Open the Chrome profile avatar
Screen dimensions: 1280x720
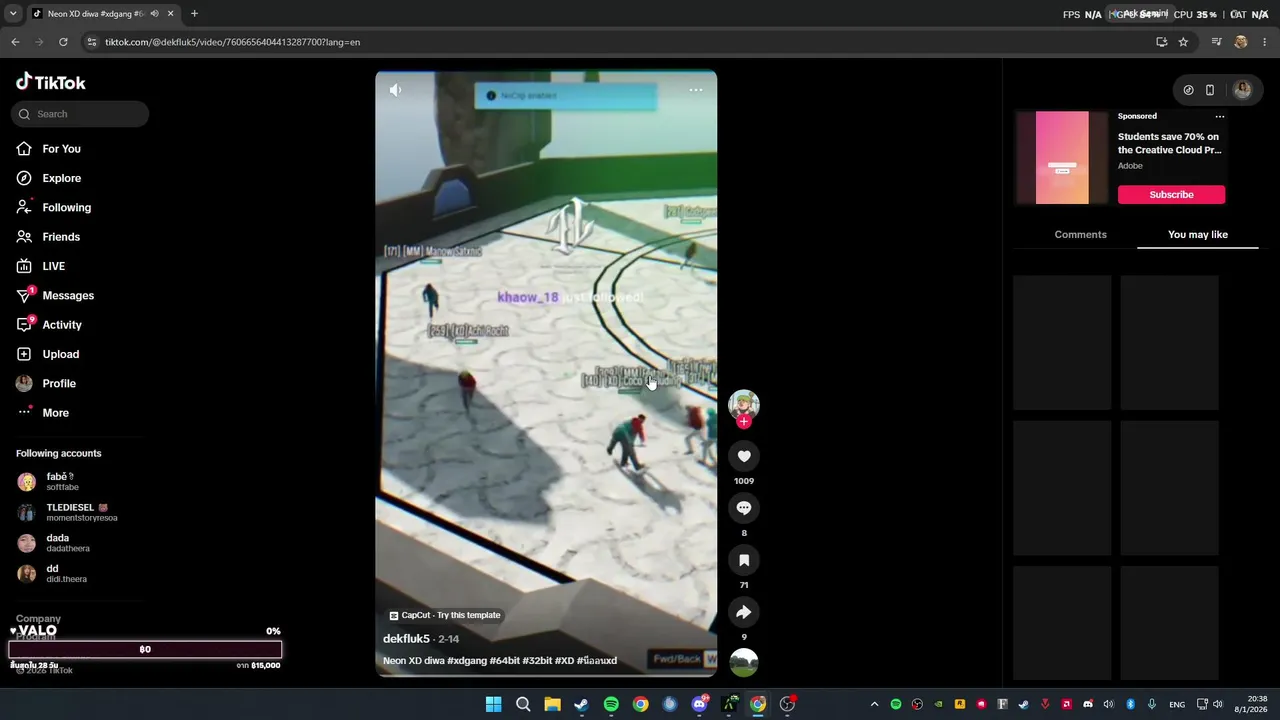point(1241,42)
